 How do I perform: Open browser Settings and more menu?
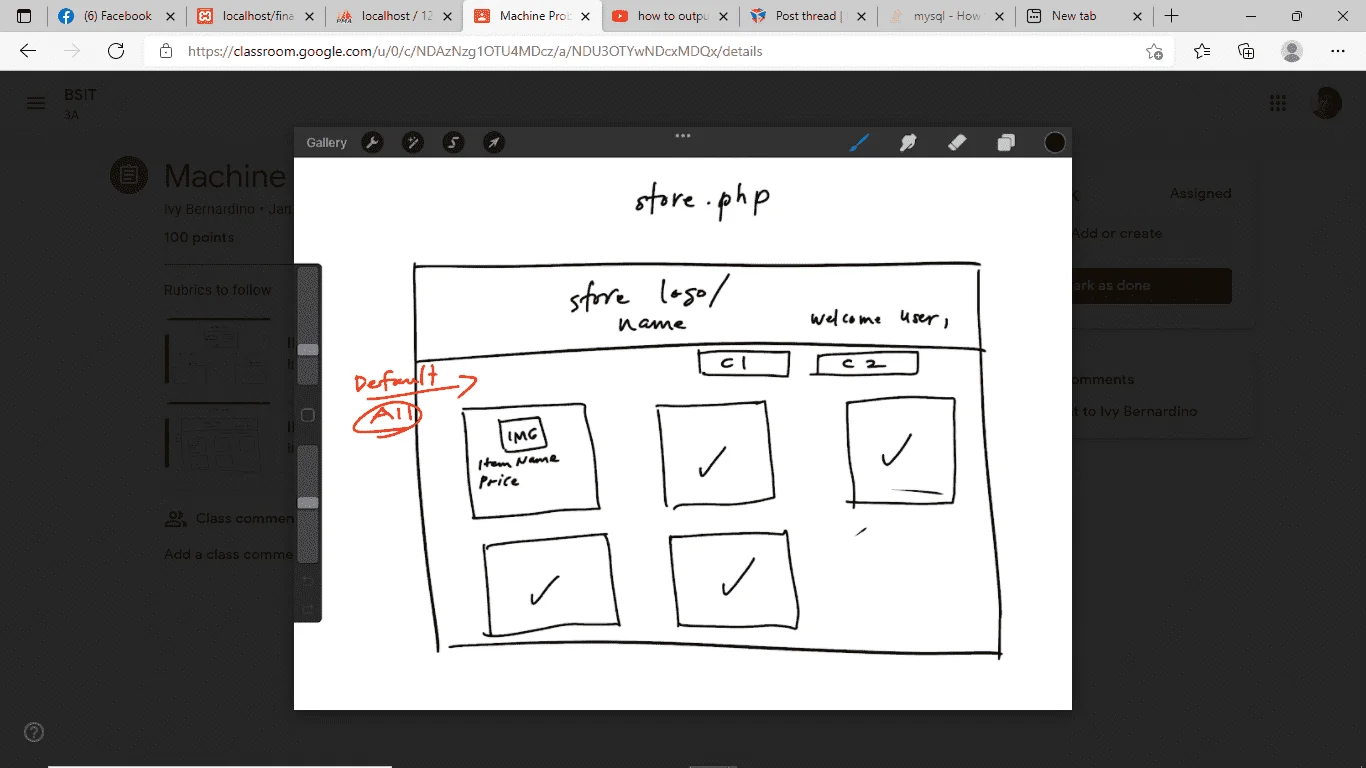click(x=1338, y=51)
